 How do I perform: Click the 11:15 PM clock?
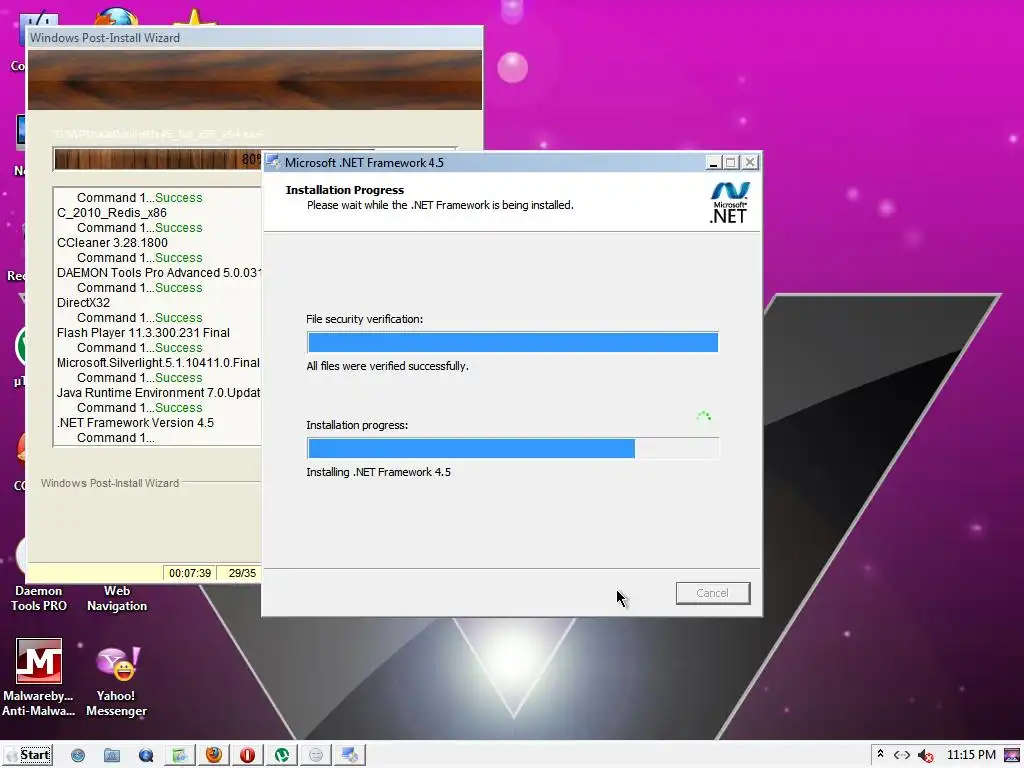(x=971, y=755)
